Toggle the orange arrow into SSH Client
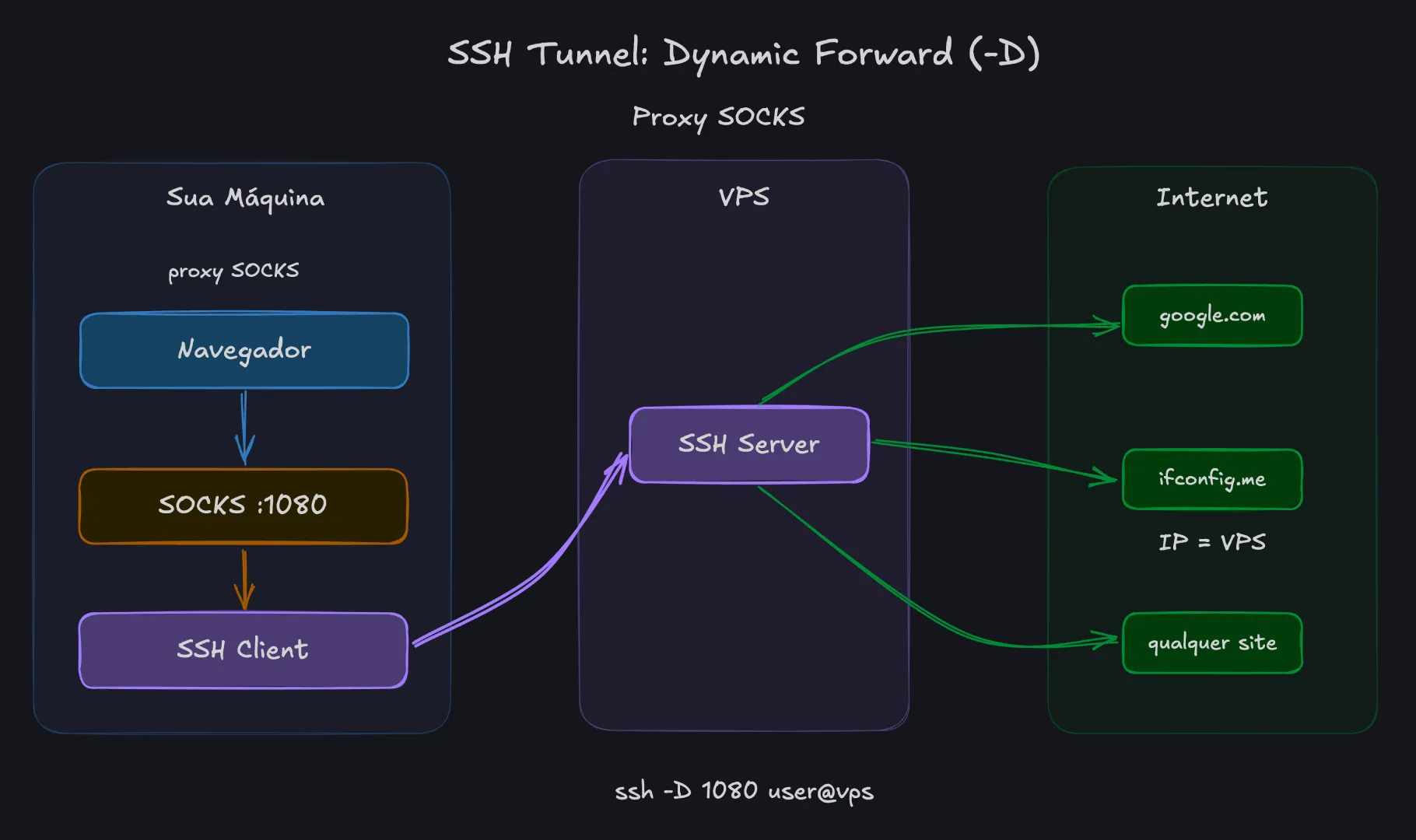The image size is (1416, 840). tap(244, 579)
